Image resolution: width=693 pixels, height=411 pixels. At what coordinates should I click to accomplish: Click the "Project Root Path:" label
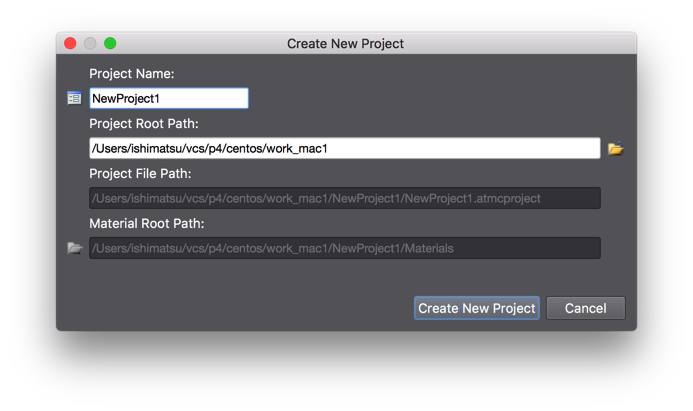[144, 124]
